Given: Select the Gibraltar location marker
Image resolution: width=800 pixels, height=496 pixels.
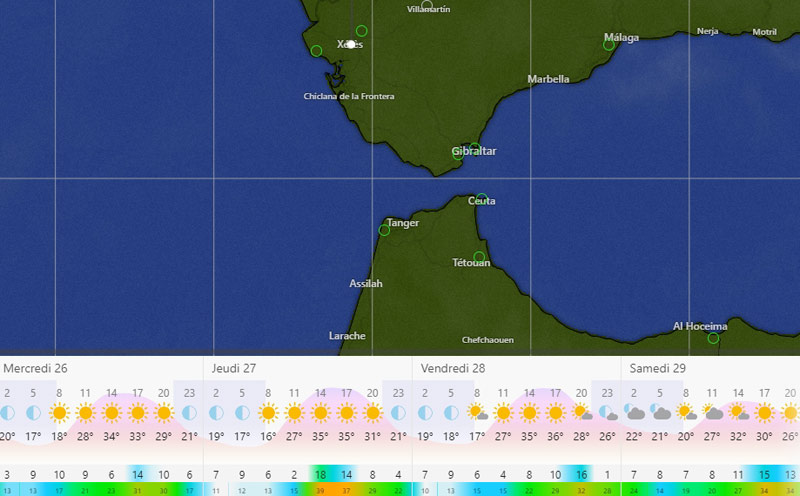Looking at the screenshot, I should click(458, 154).
